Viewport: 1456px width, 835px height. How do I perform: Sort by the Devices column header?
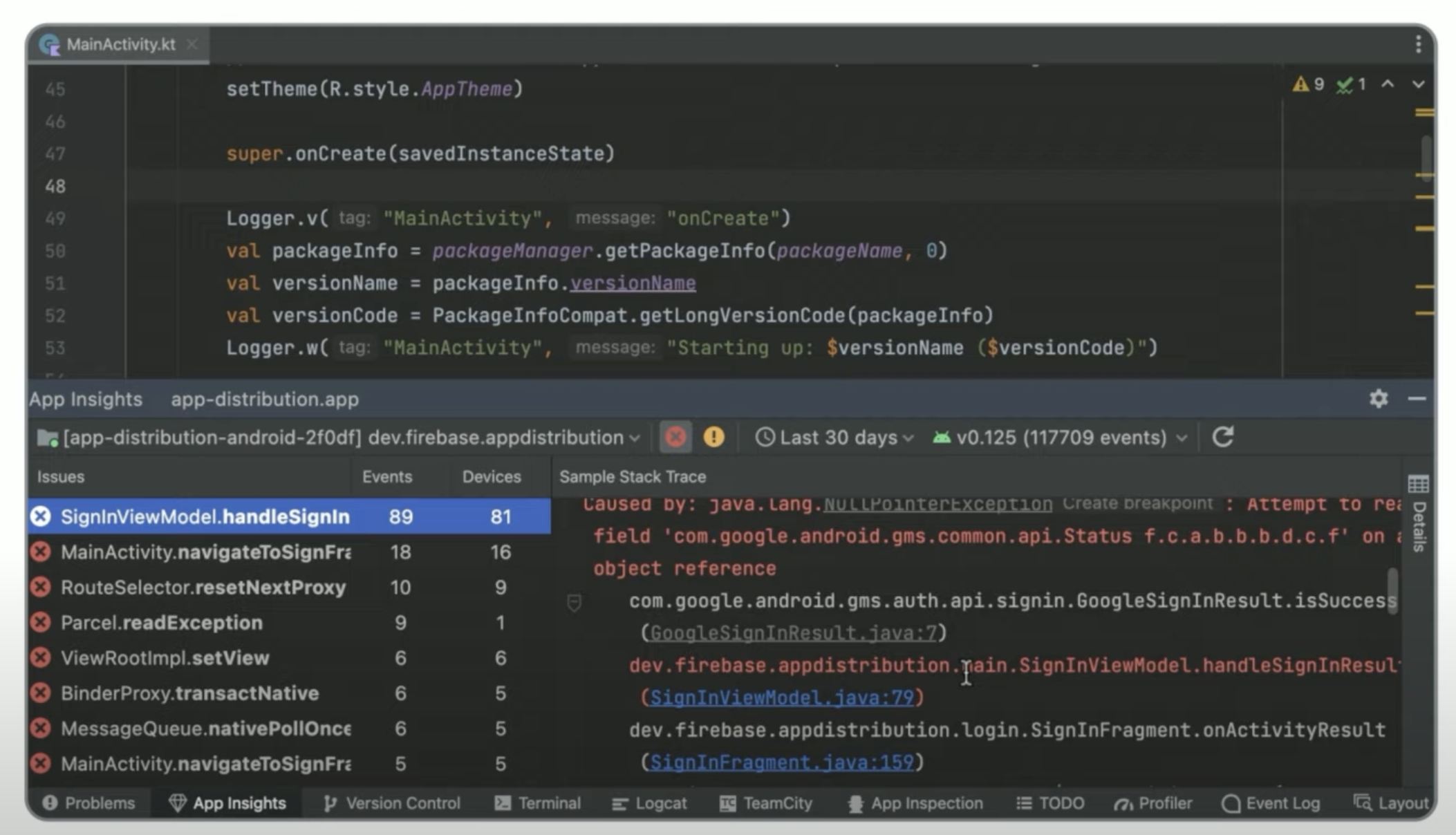(492, 477)
